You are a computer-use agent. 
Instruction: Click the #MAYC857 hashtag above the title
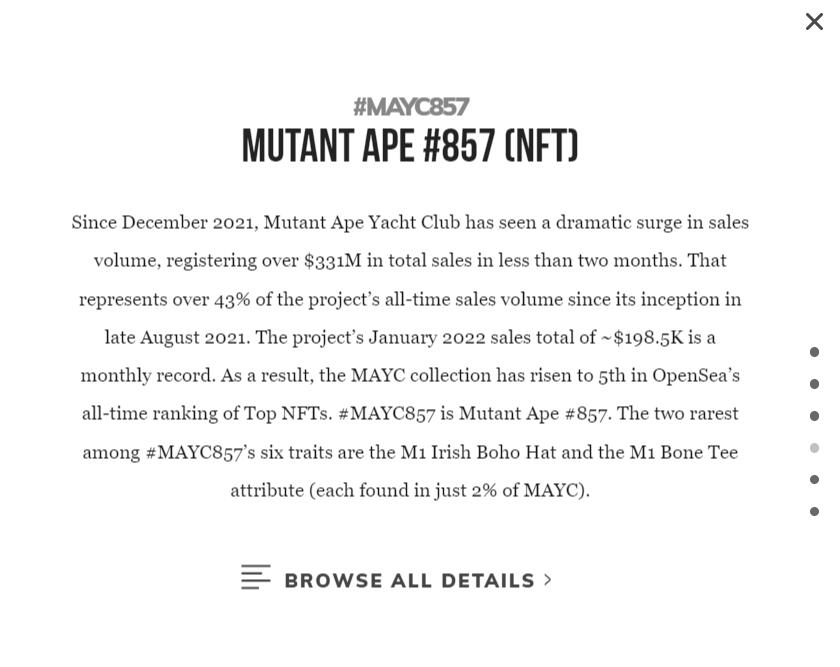pos(410,106)
